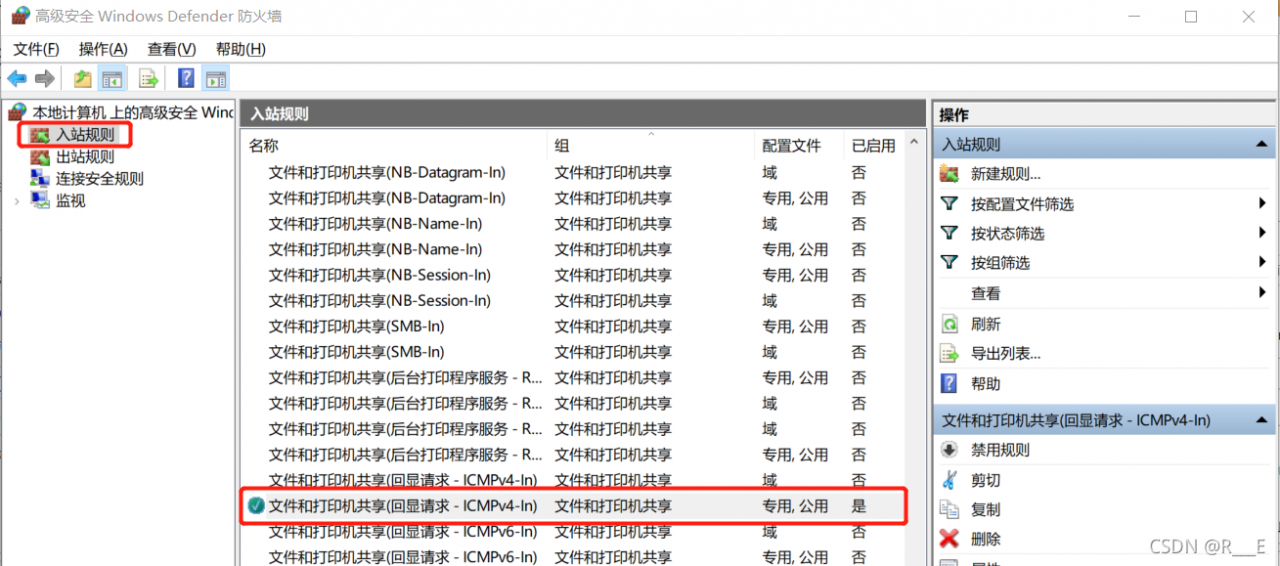Click the 连接安全规则 tree icon
Screen dimensions: 1280x566
(40, 179)
